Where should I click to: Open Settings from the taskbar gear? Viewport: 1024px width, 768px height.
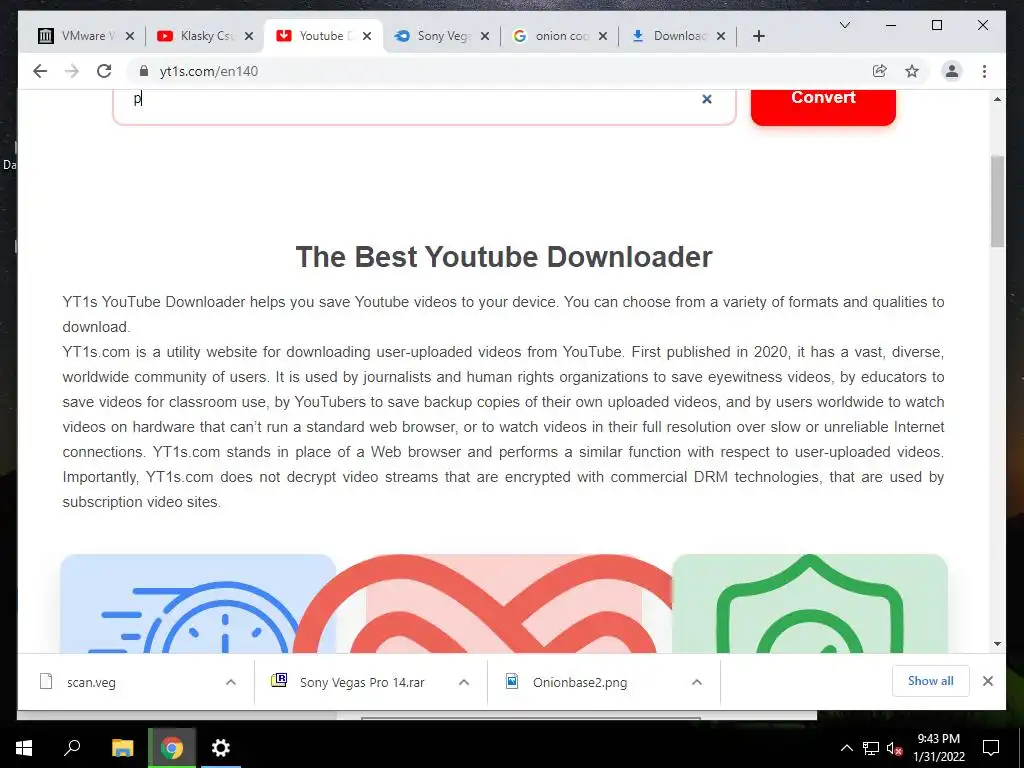(221, 748)
